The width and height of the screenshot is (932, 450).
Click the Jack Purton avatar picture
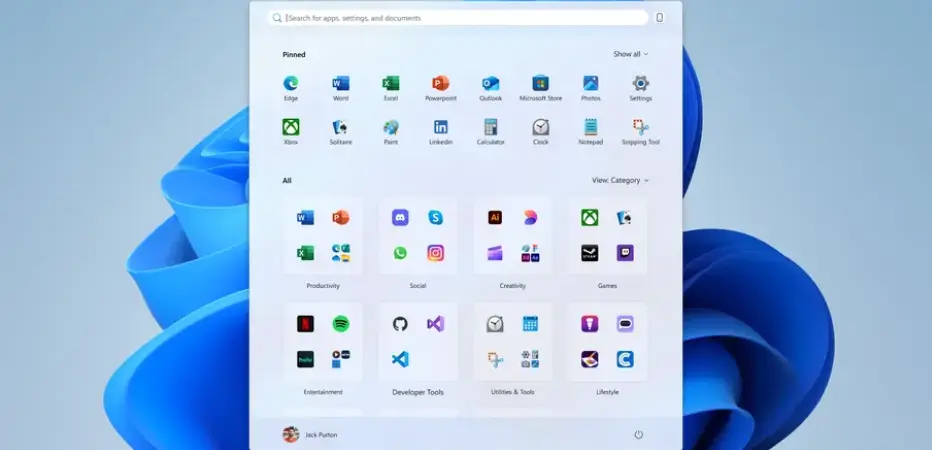(291, 435)
